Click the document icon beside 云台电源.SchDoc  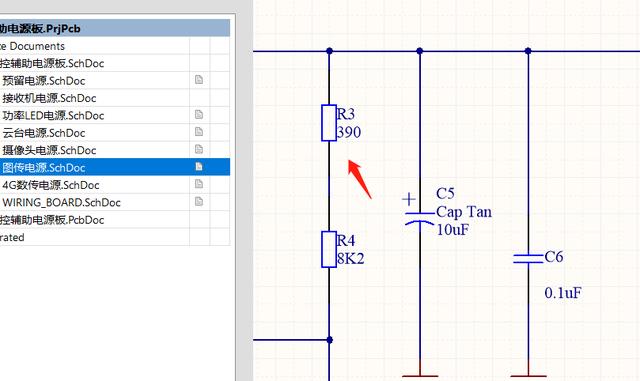click(x=199, y=131)
